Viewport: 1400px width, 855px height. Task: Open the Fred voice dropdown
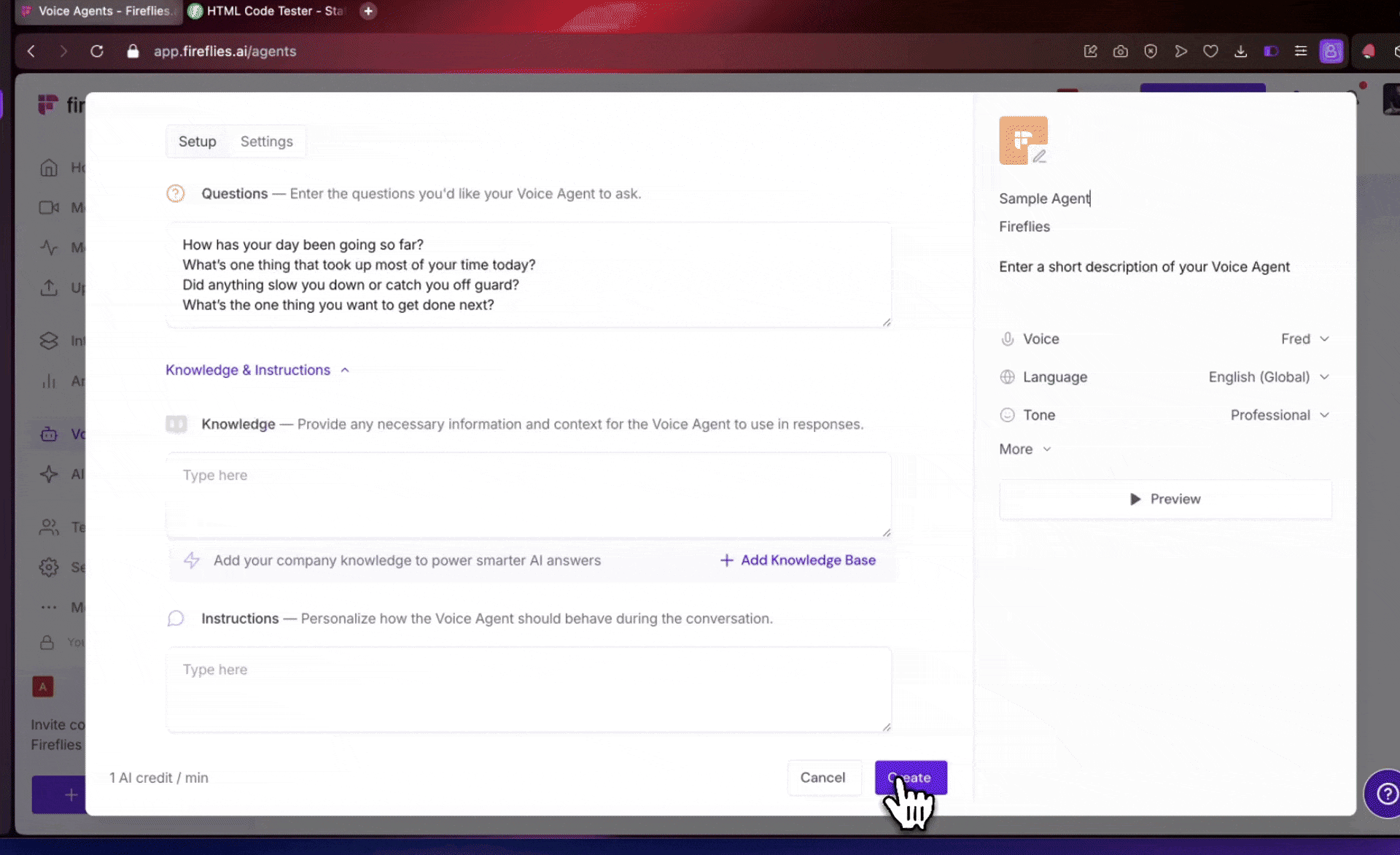click(x=1305, y=338)
